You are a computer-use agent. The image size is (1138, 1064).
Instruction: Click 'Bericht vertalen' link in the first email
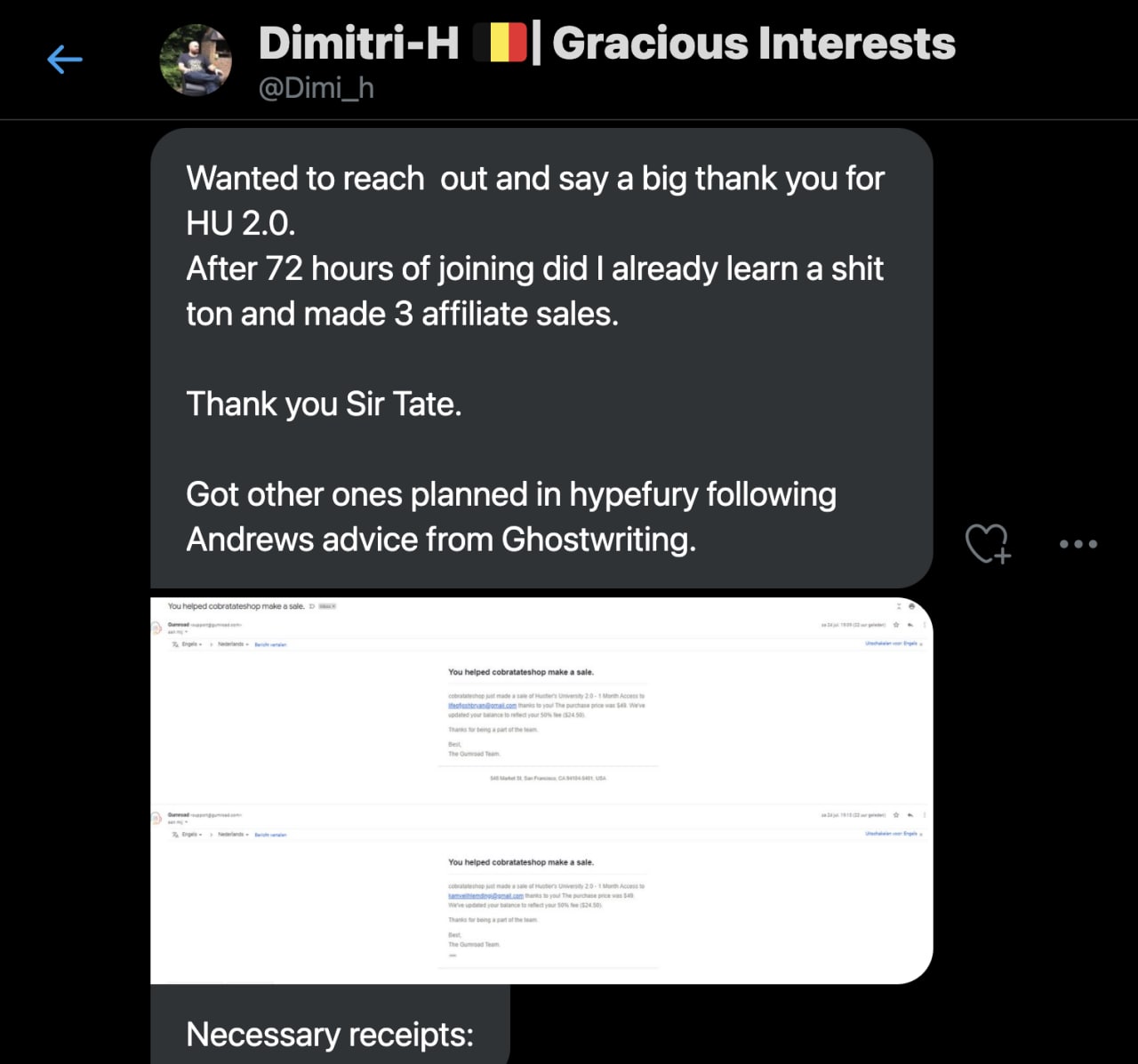[270, 644]
